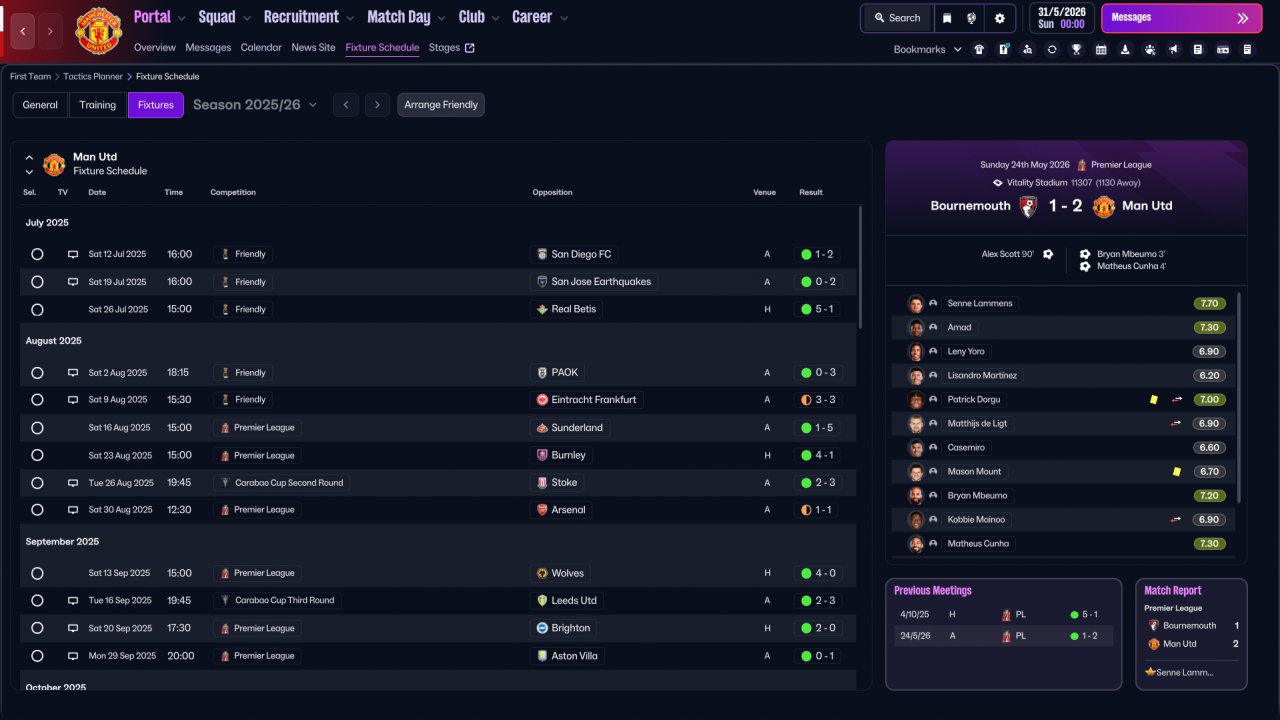Image resolution: width=1280 pixels, height=720 pixels.
Task: Switch to the Training tab
Action: tap(98, 105)
